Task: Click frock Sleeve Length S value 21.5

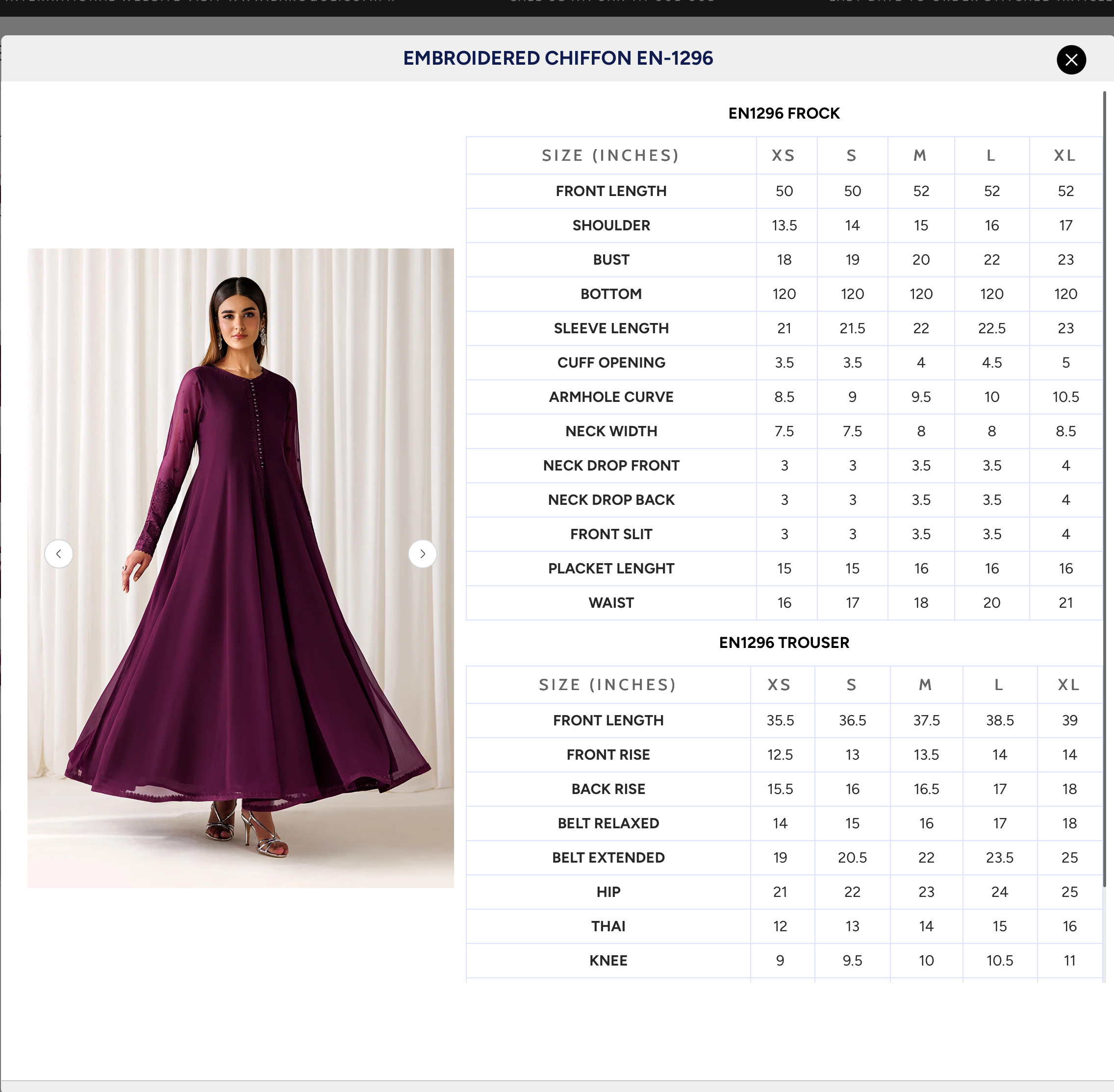Action: (x=853, y=329)
